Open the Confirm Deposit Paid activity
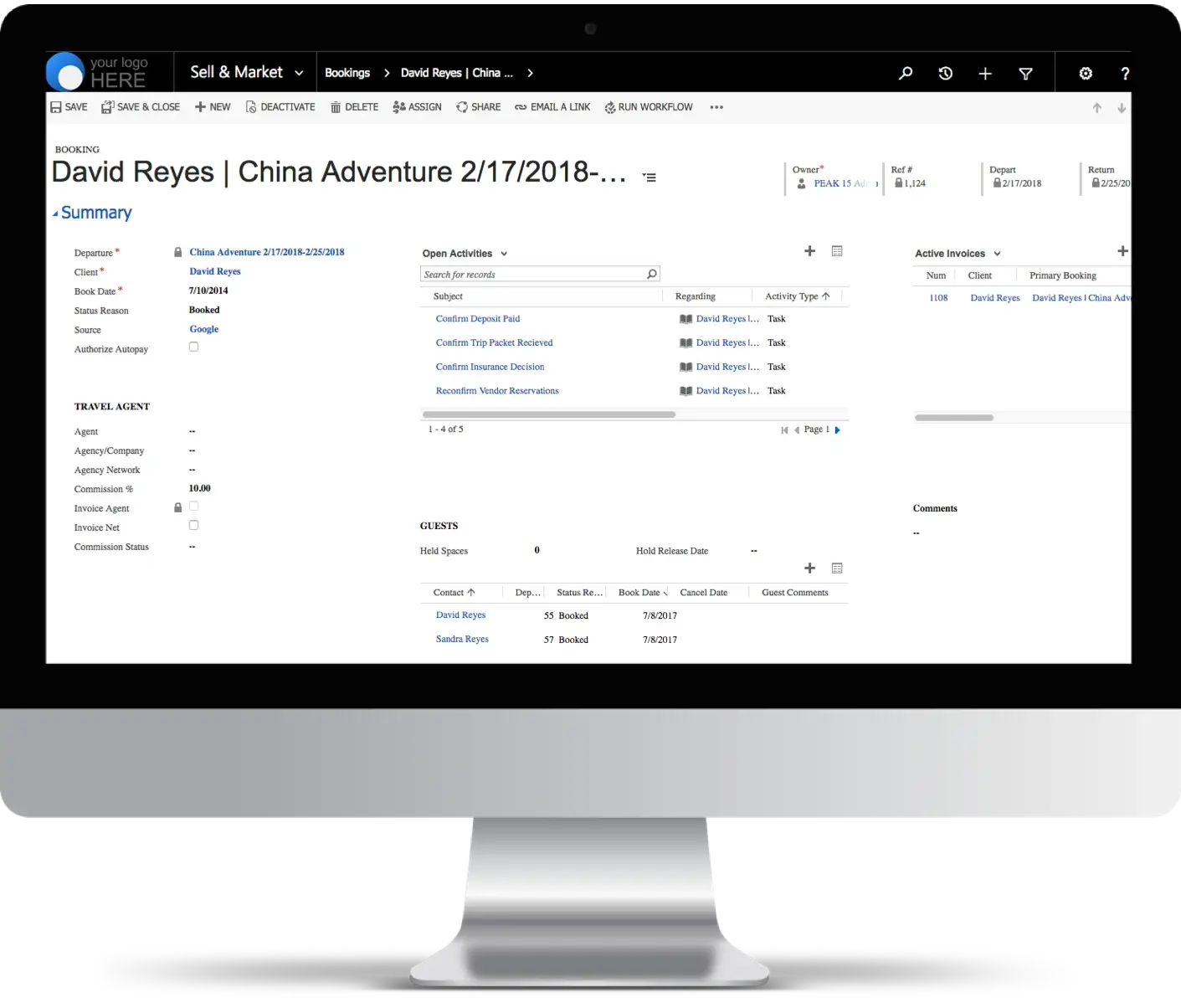Viewport: 1181px width, 1008px height. pos(478,319)
